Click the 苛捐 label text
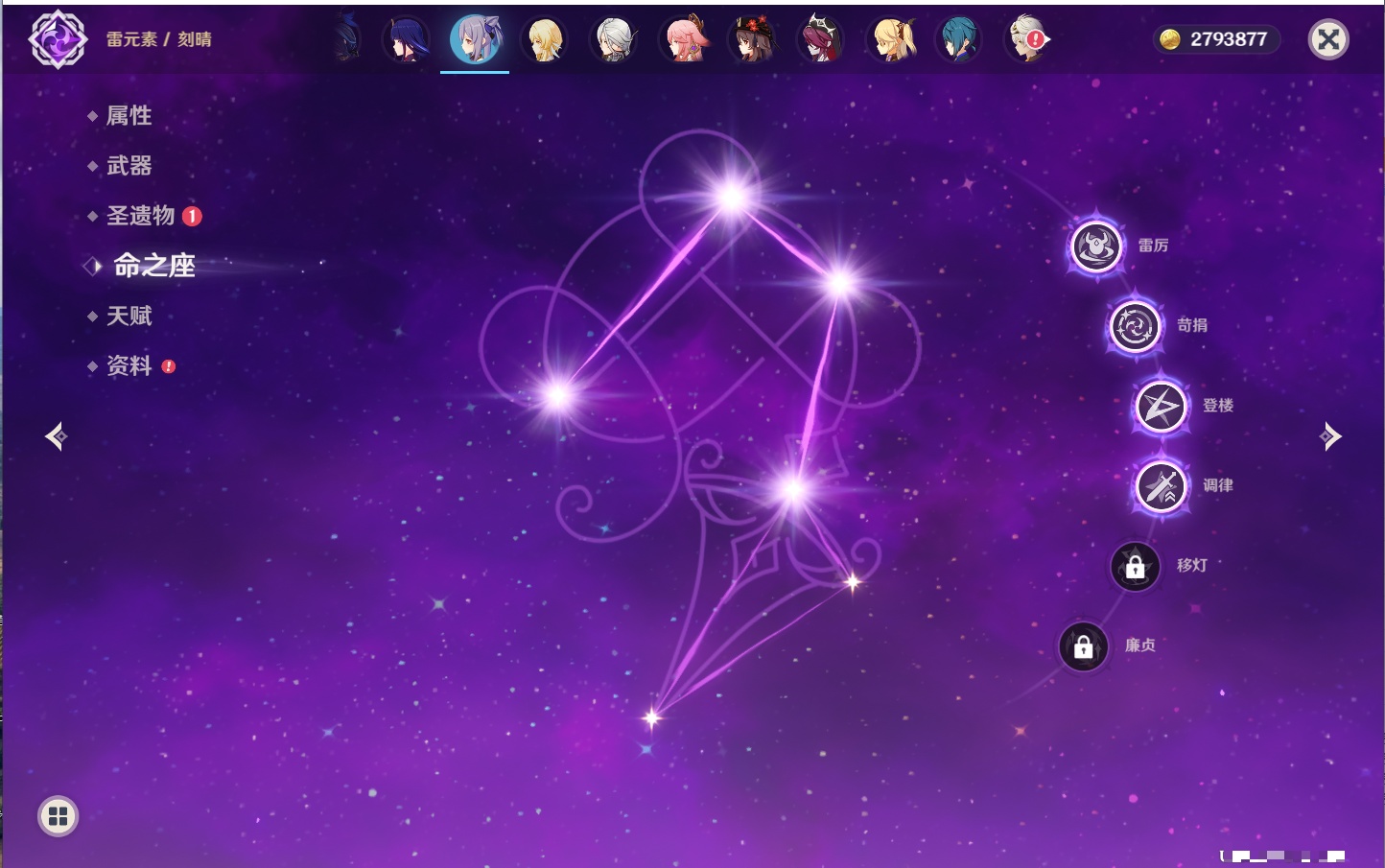Viewport: 1385px width, 868px height. [x=1192, y=325]
